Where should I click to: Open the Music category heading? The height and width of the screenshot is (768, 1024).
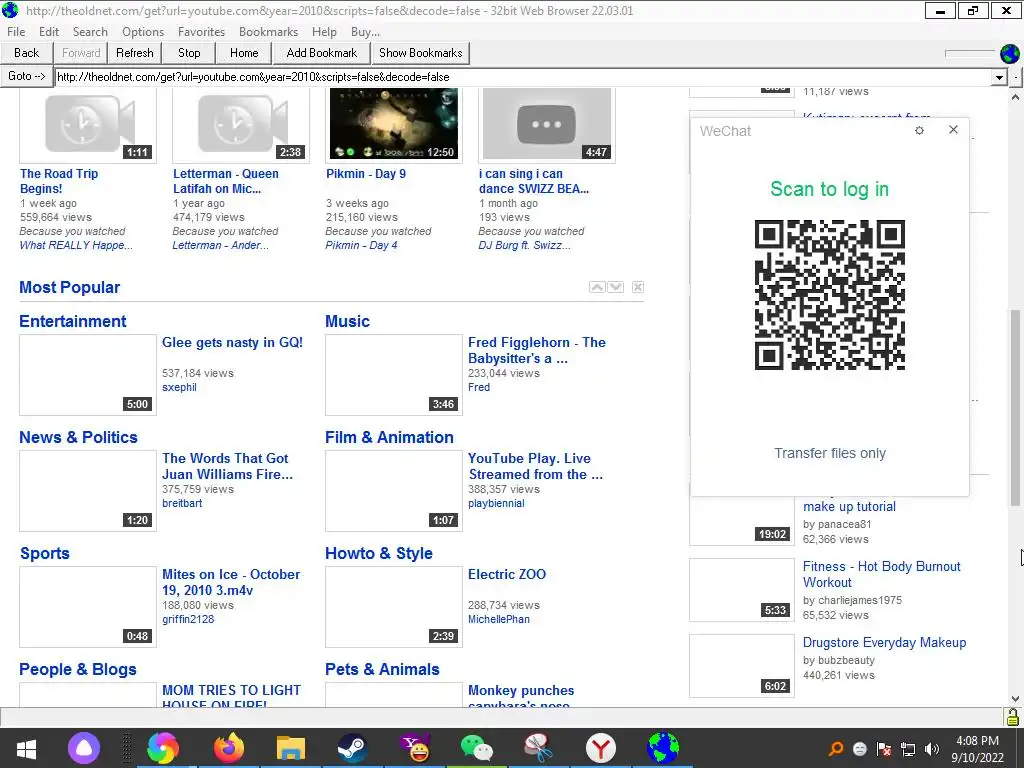(347, 321)
